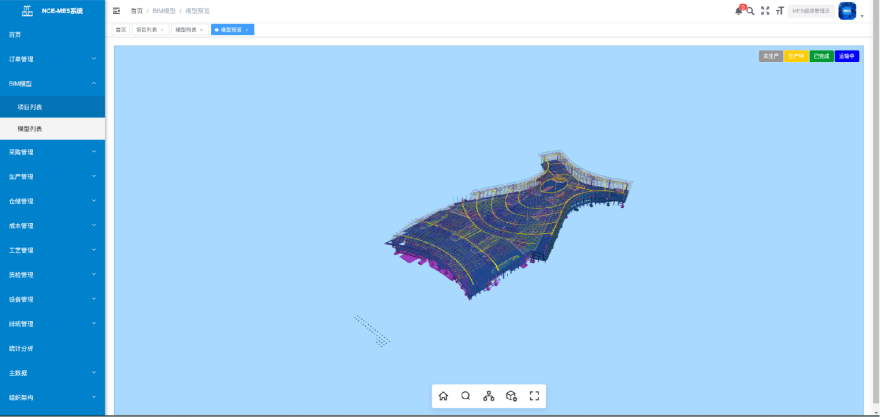Click the cube settings icon in viewer toolbar
The image size is (880, 417).
tap(511, 396)
